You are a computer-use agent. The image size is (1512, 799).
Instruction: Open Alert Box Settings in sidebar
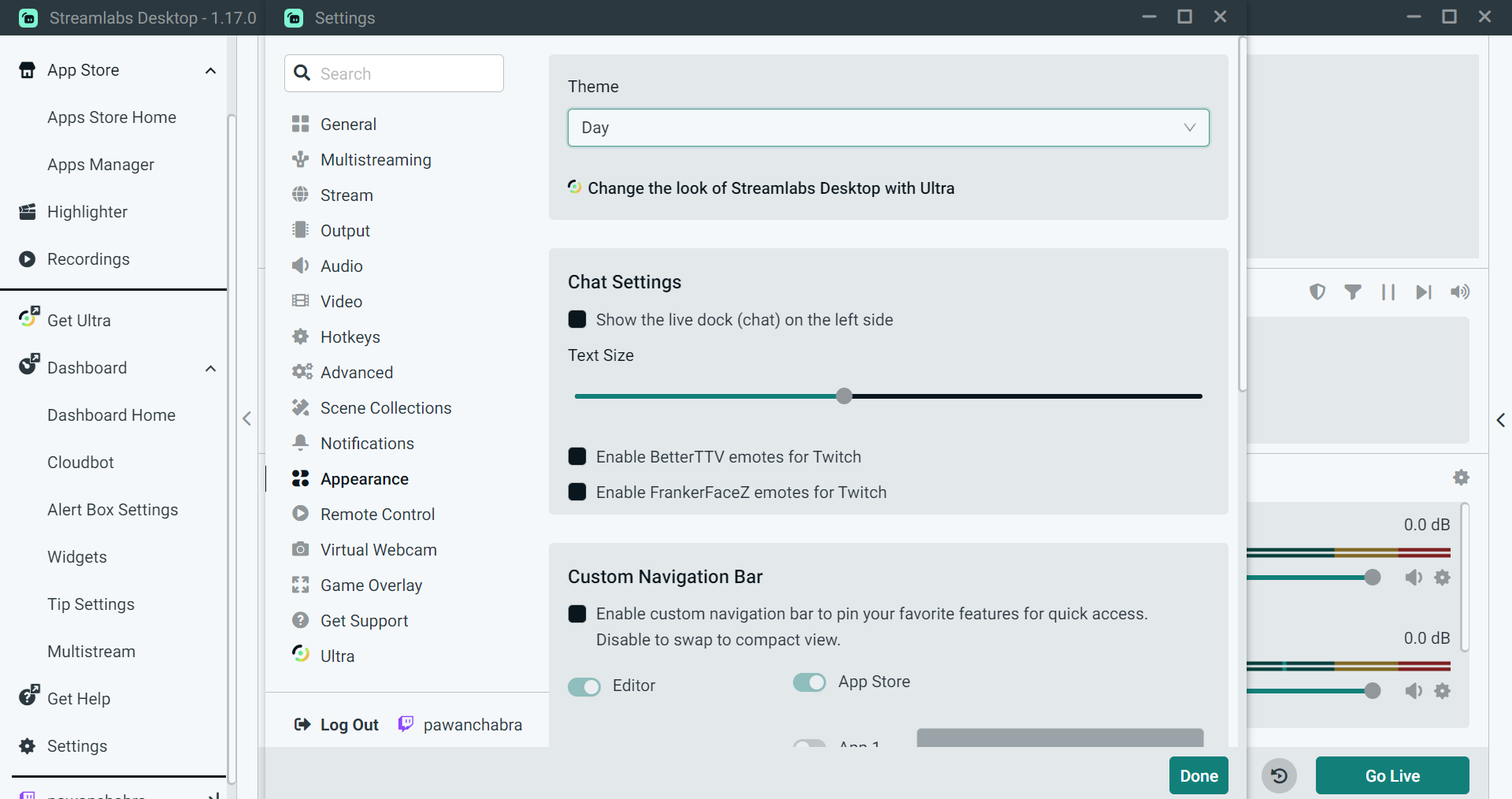tap(113, 510)
